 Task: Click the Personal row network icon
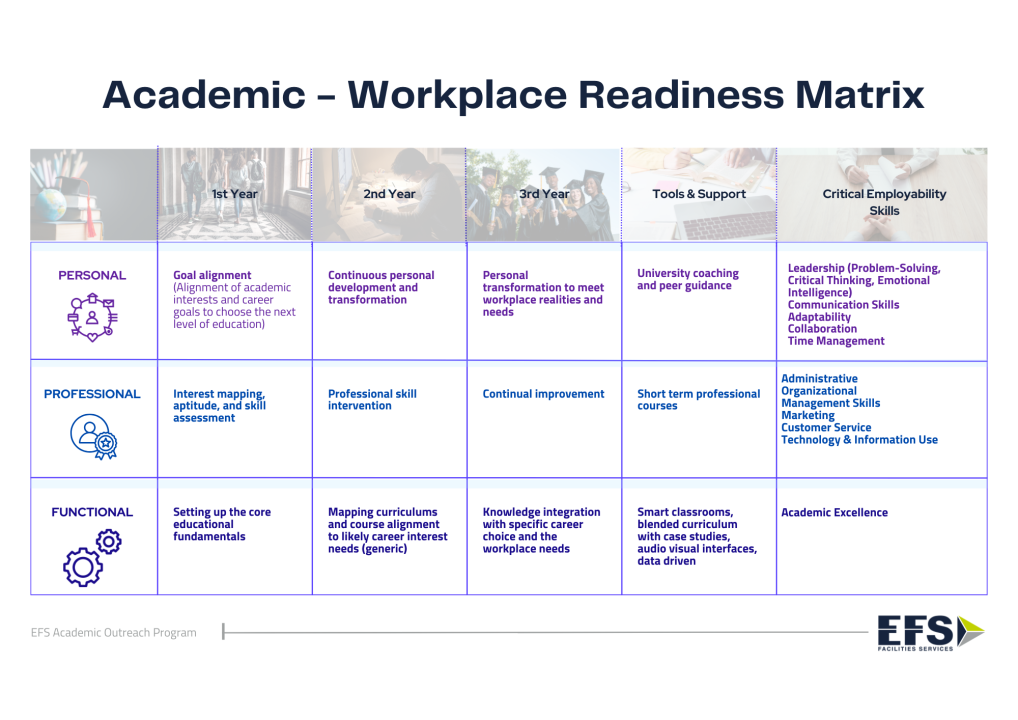(x=92, y=317)
